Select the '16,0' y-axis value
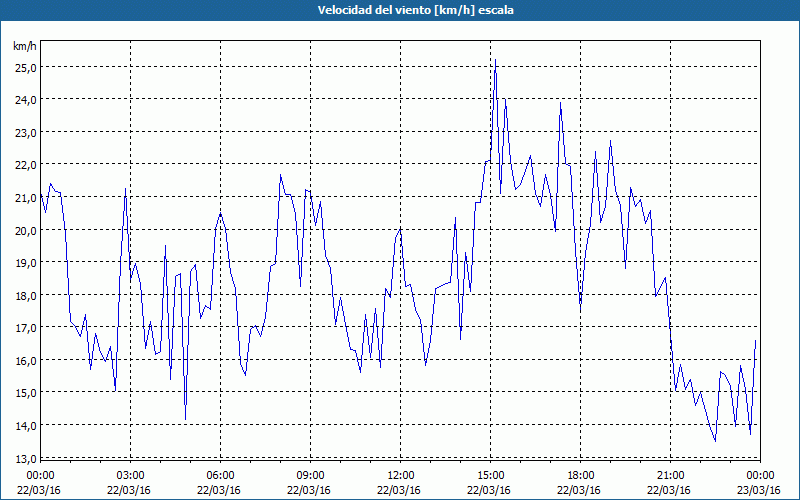 click(x=24, y=360)
